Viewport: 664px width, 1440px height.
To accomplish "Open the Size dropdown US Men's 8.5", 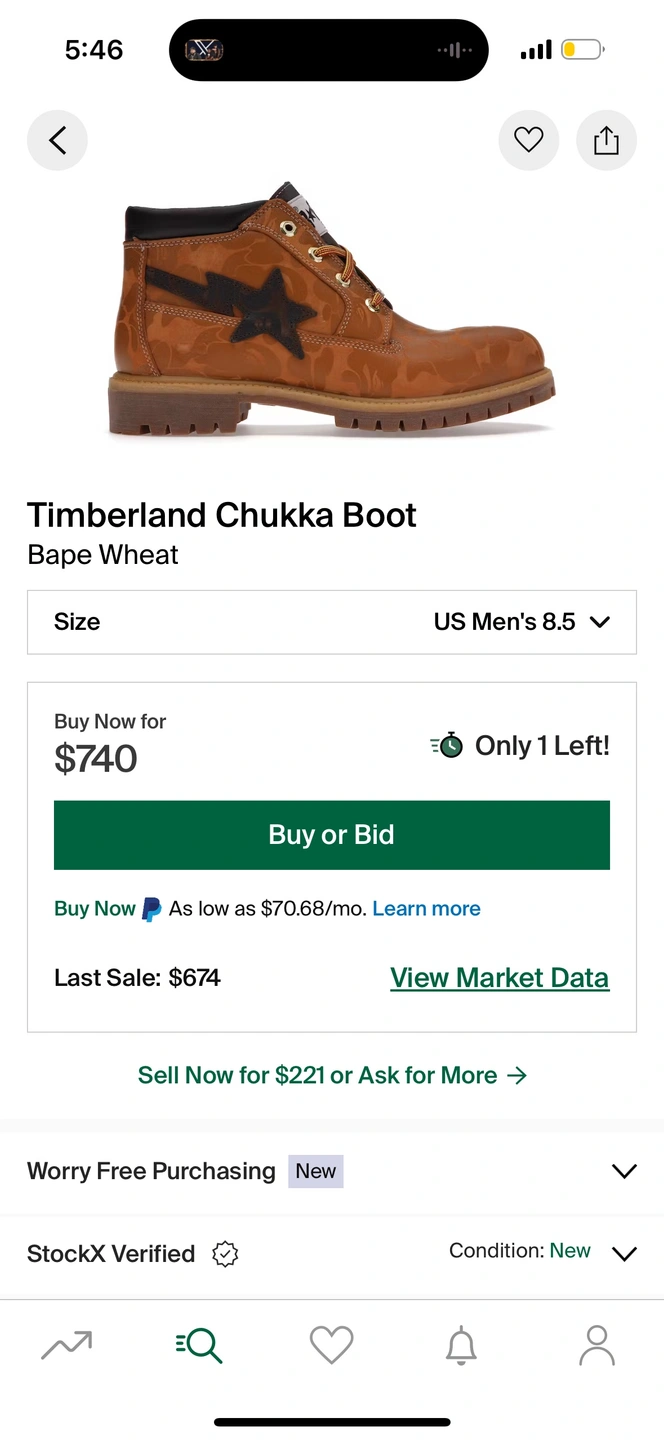I will coord(332,622).
